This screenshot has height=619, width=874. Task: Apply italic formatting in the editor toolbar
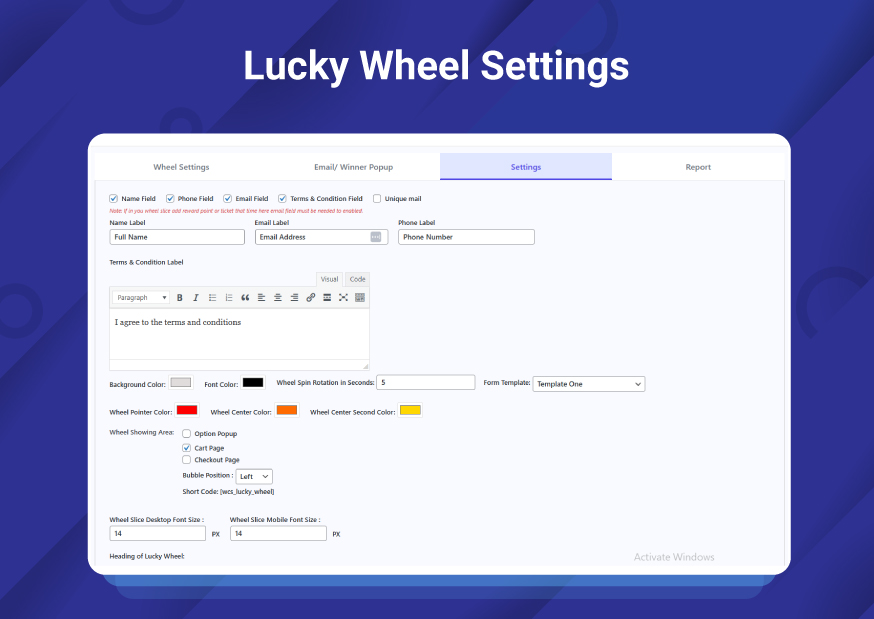196,298
